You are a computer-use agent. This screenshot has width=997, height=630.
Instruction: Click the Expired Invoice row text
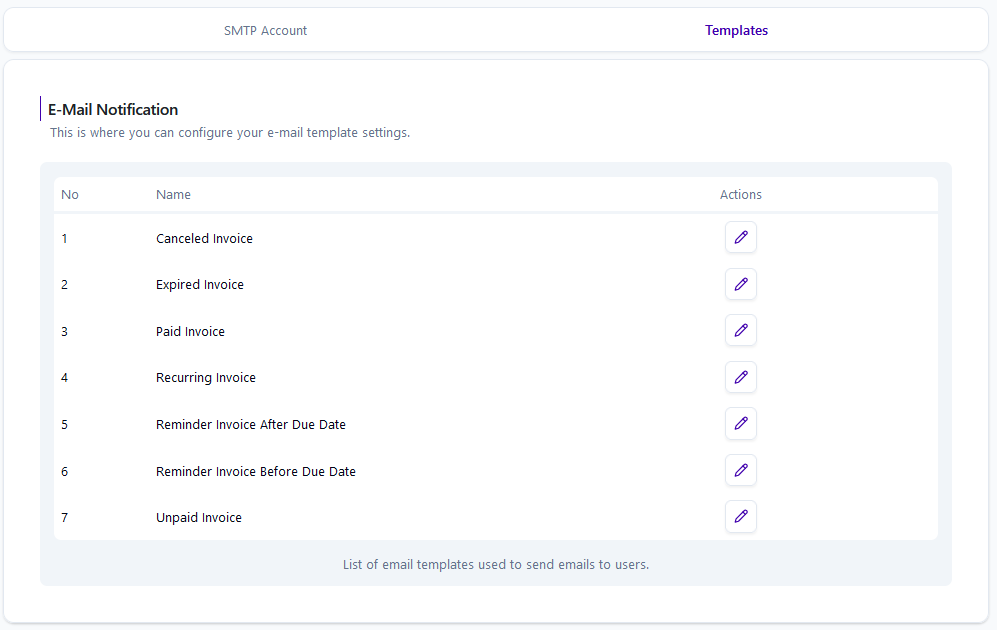[x=200, y=285]
